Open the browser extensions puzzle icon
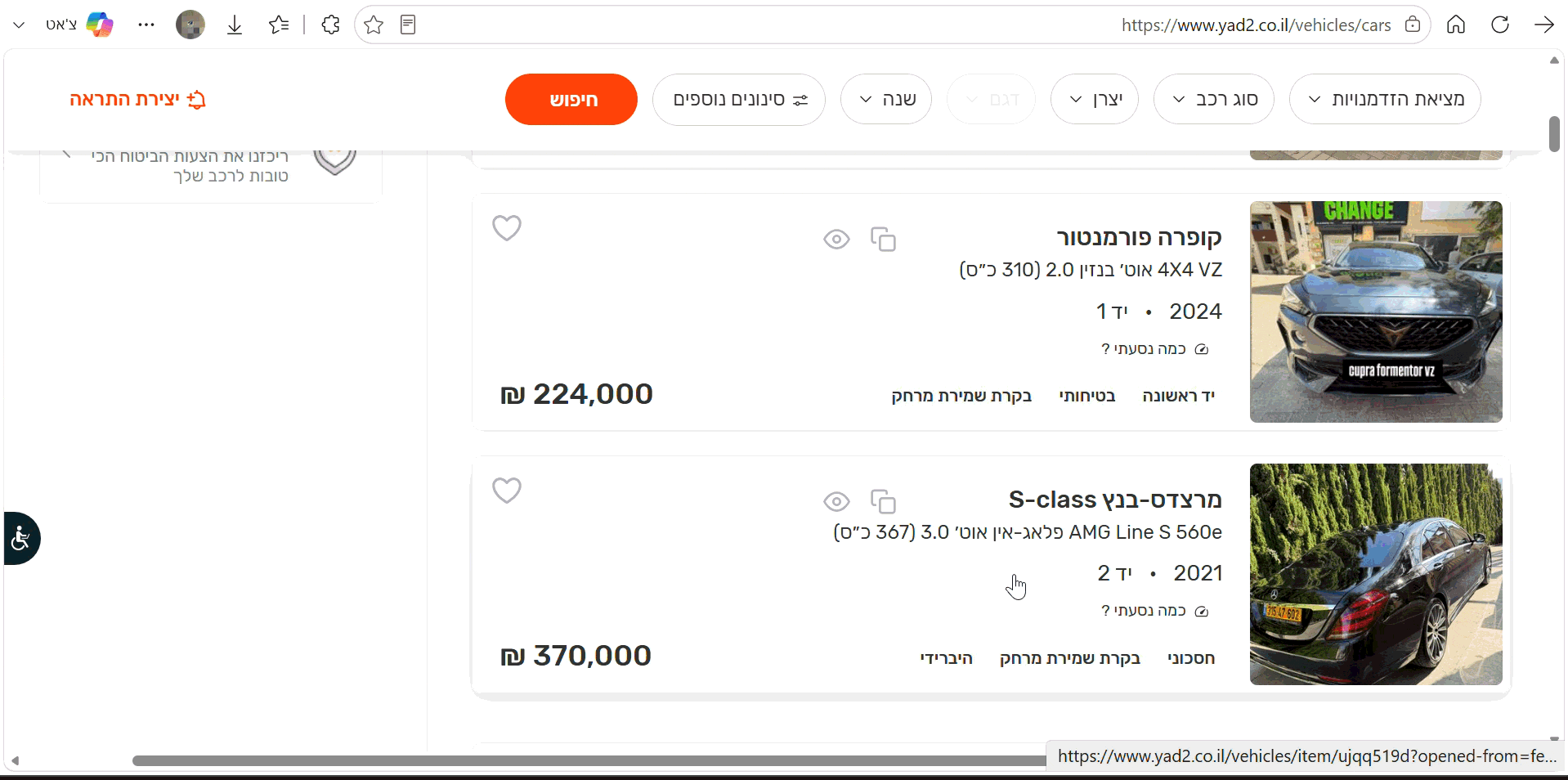The height and width of the screenshot is (780, 1568). point(330,25)
